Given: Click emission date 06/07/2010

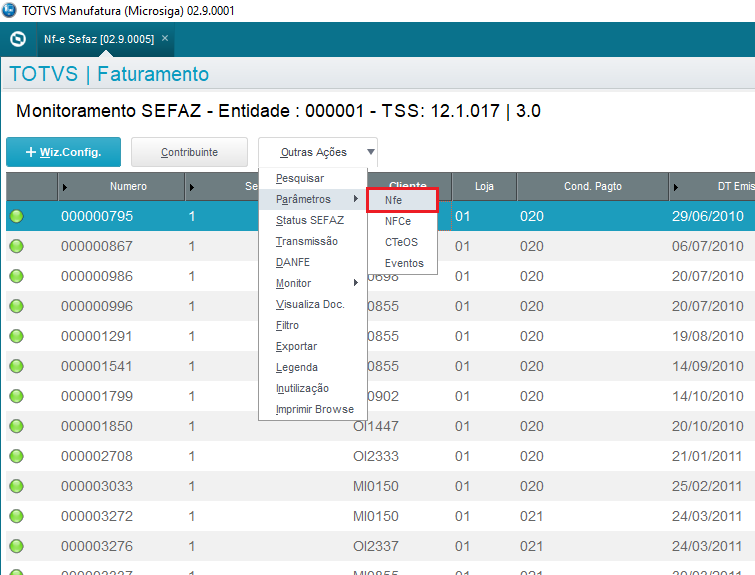Looking at the screenshot, I should pyautogui.click(x=708, y=247).
